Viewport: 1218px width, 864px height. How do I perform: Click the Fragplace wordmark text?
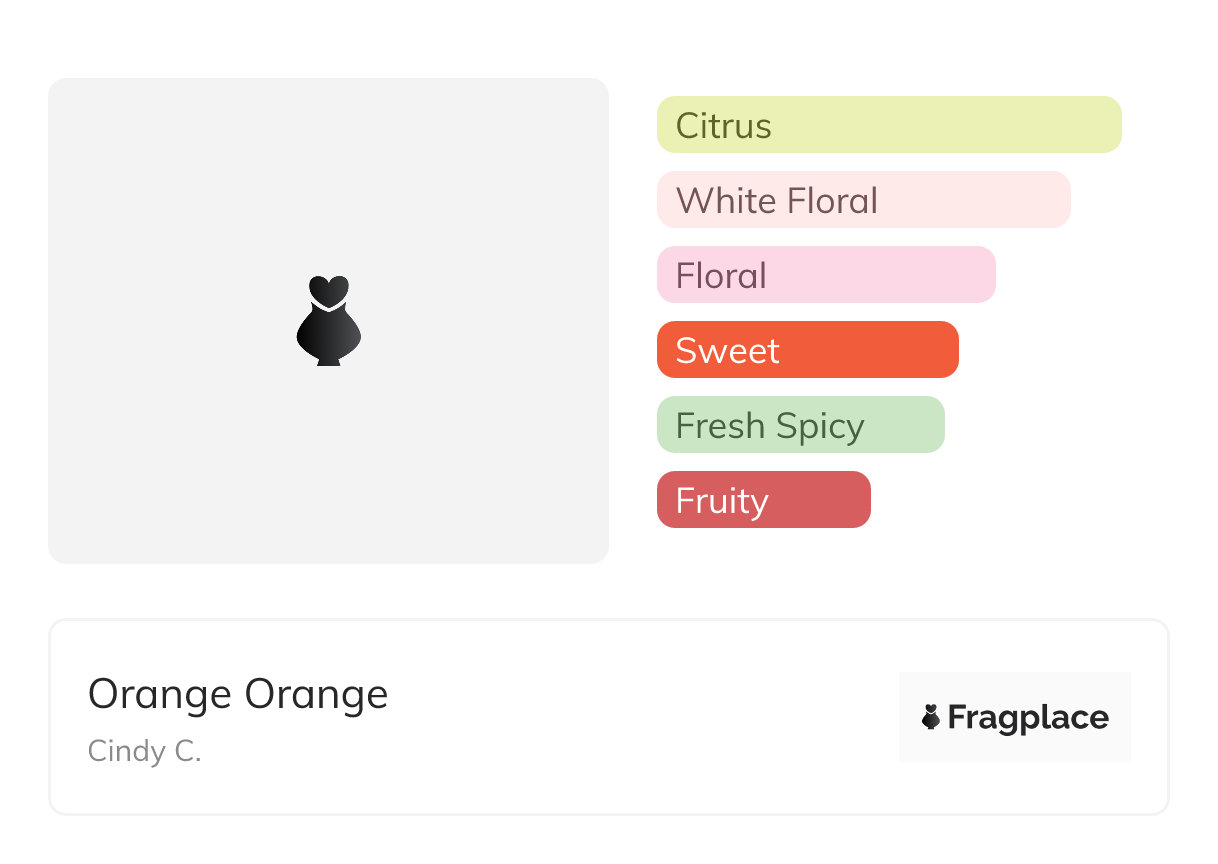1028,718
